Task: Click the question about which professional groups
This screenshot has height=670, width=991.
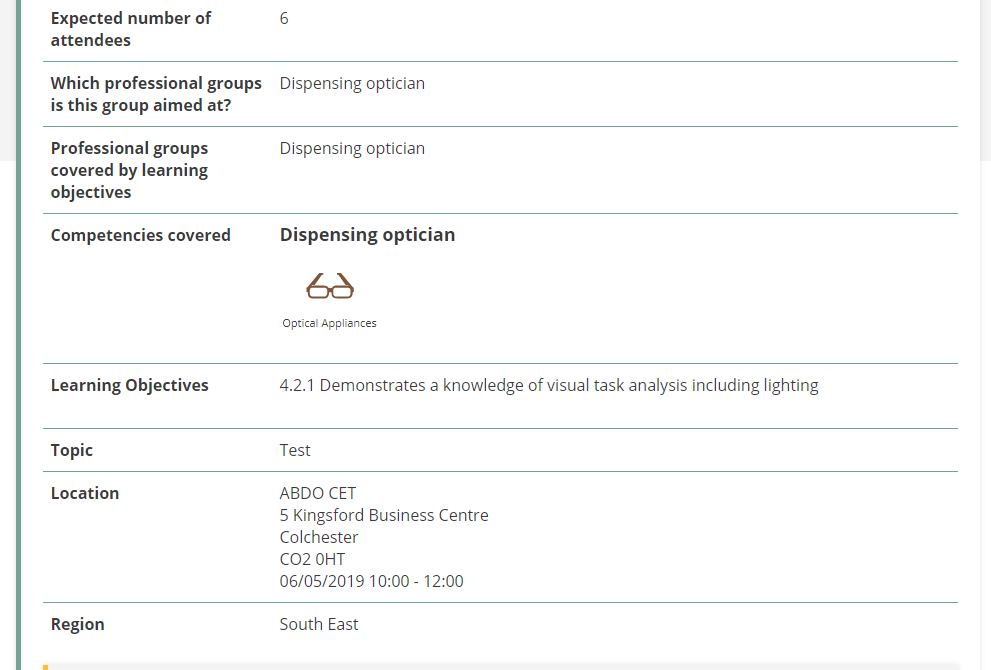Action: point(156,94)
